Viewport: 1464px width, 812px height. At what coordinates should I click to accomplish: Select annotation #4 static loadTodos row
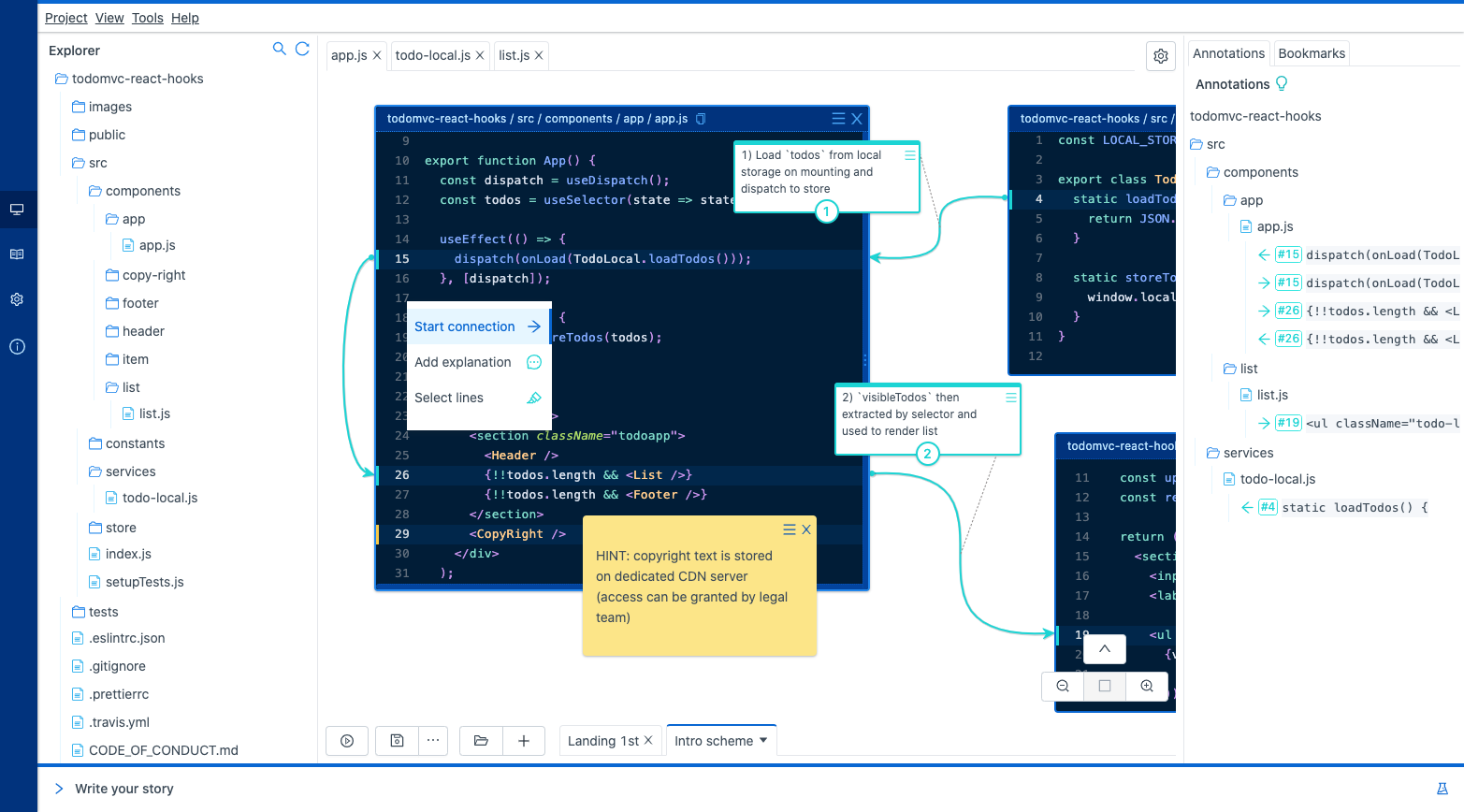1334,507
